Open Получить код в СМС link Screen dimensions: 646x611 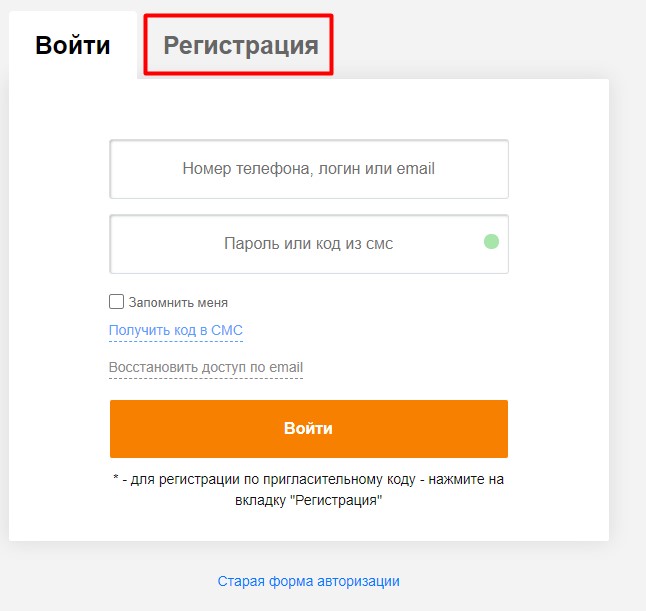point(175,330)
